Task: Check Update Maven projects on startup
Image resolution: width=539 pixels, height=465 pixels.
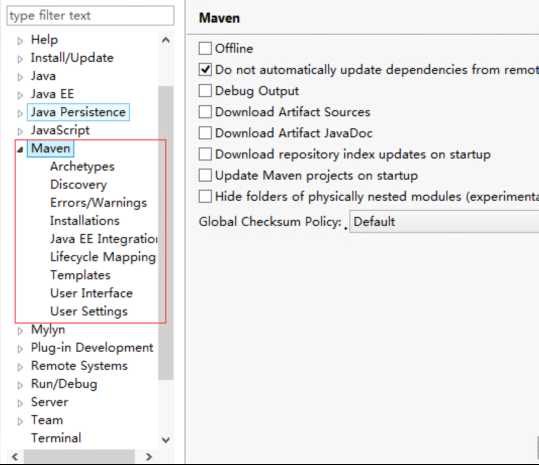Action: (205, 176)
